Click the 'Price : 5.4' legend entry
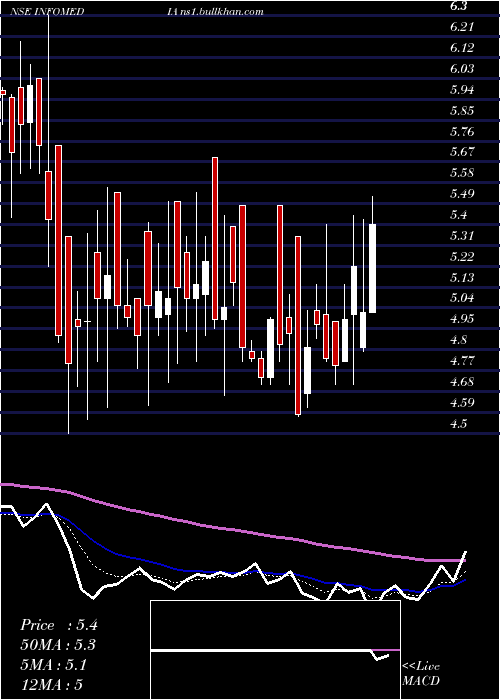Image resolution: width=500 pixels, height=700 pixels. tap(58, 625)
